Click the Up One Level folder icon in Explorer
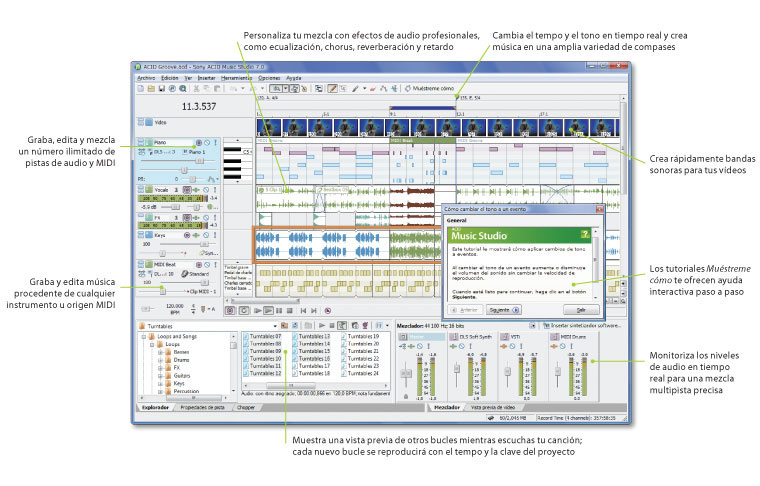 (x=285, y=326)
